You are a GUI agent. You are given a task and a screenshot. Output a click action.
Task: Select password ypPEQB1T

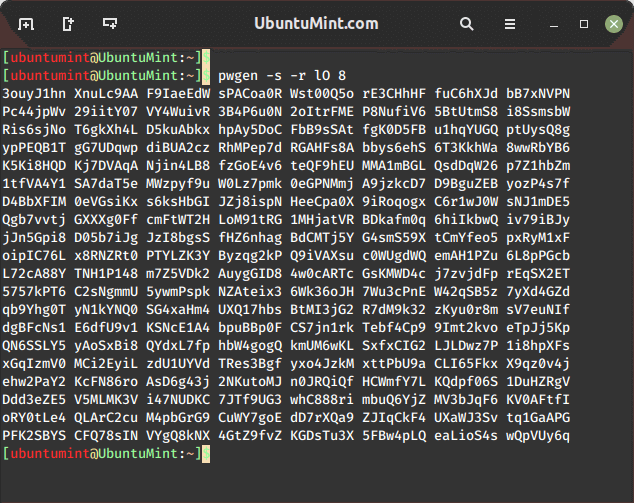tap(34, 148)
